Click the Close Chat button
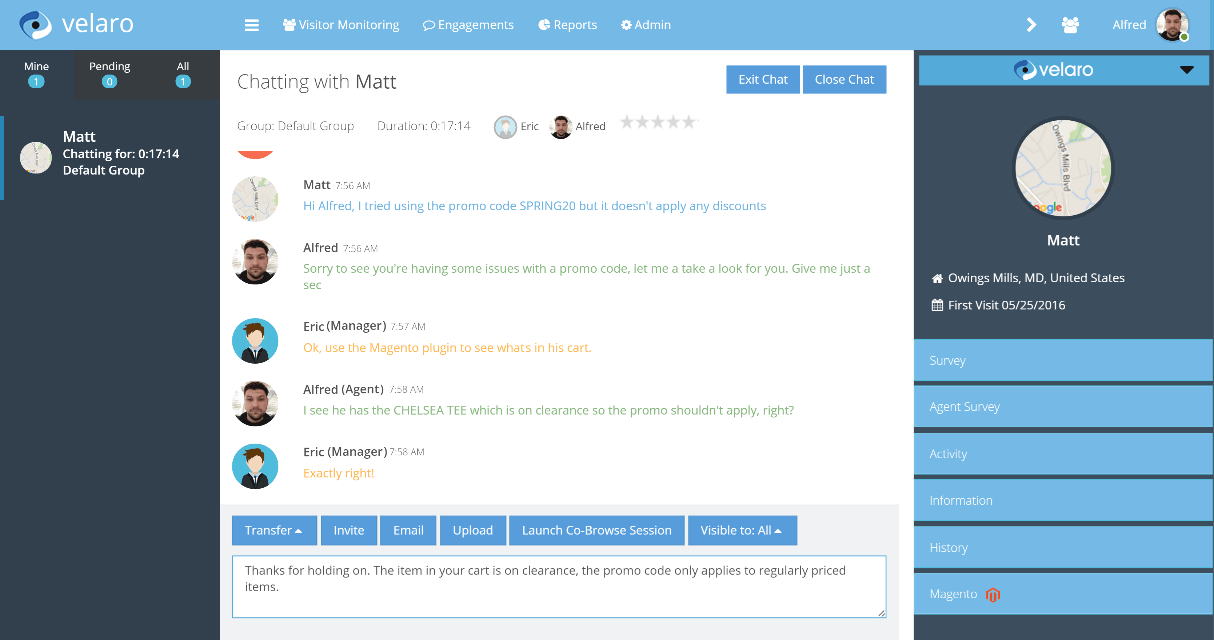 (845, 80)
